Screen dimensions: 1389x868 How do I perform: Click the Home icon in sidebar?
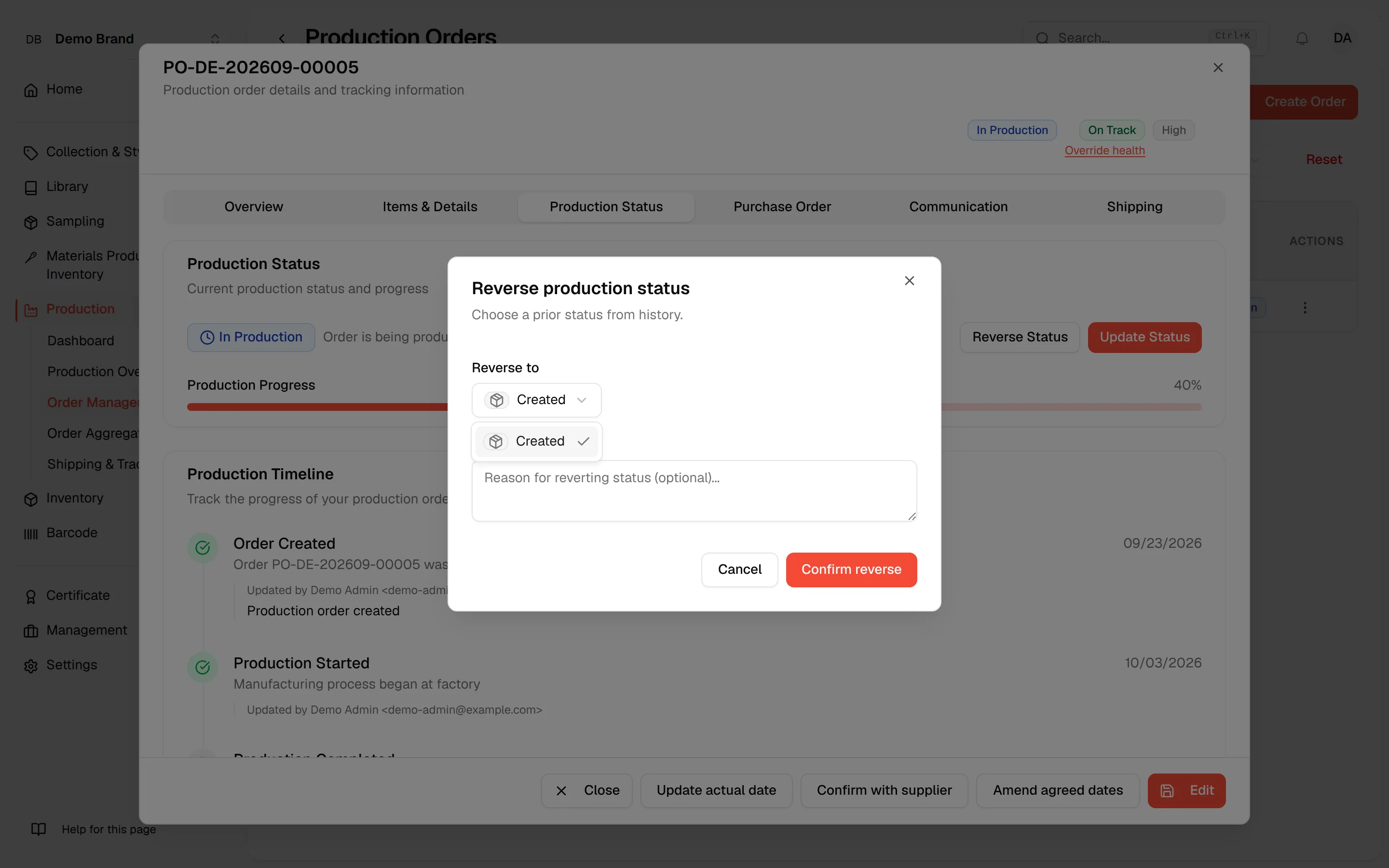[31, 90]
